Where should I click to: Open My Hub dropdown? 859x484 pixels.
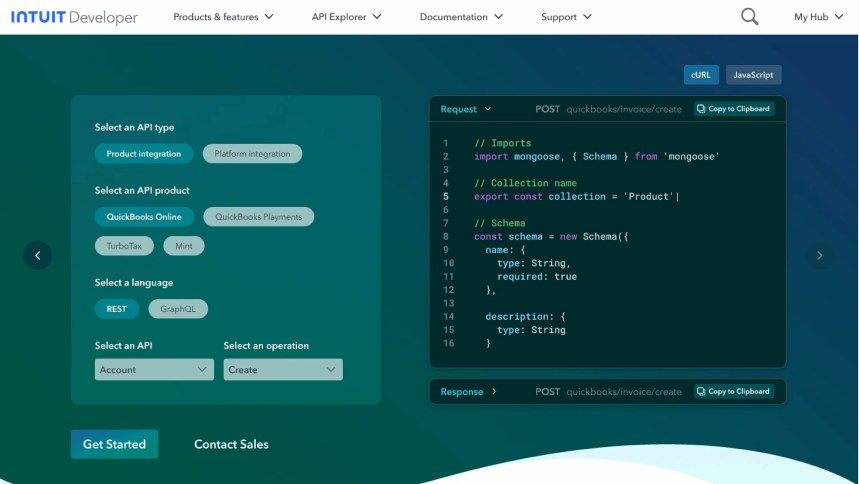pyautogui.click(x=818, y=17)
